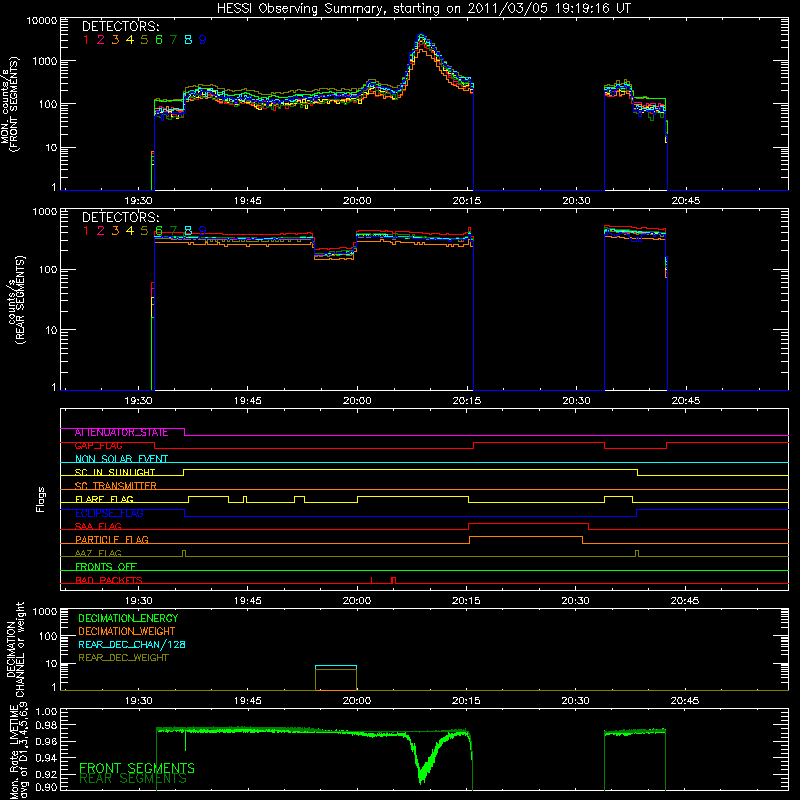The image size is (800, 800).
Task: Click the front segments counts/s y-axis title
Action: tap(9, 105)
